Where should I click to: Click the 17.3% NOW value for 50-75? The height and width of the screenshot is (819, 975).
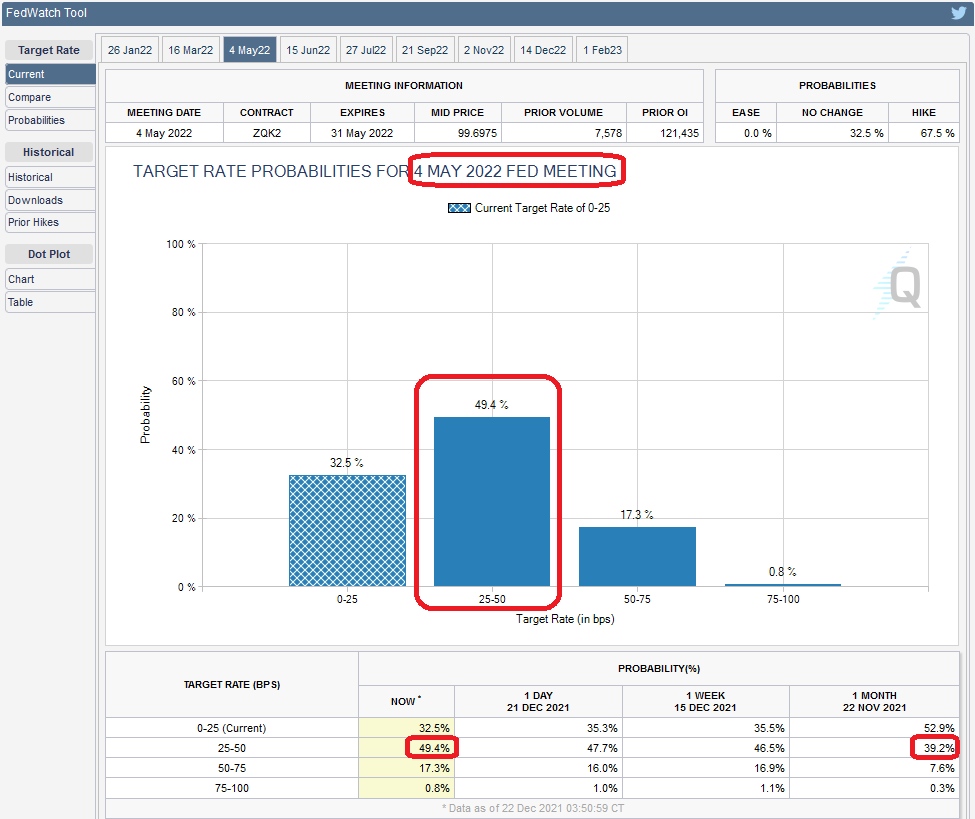click(x=434, y=768)
